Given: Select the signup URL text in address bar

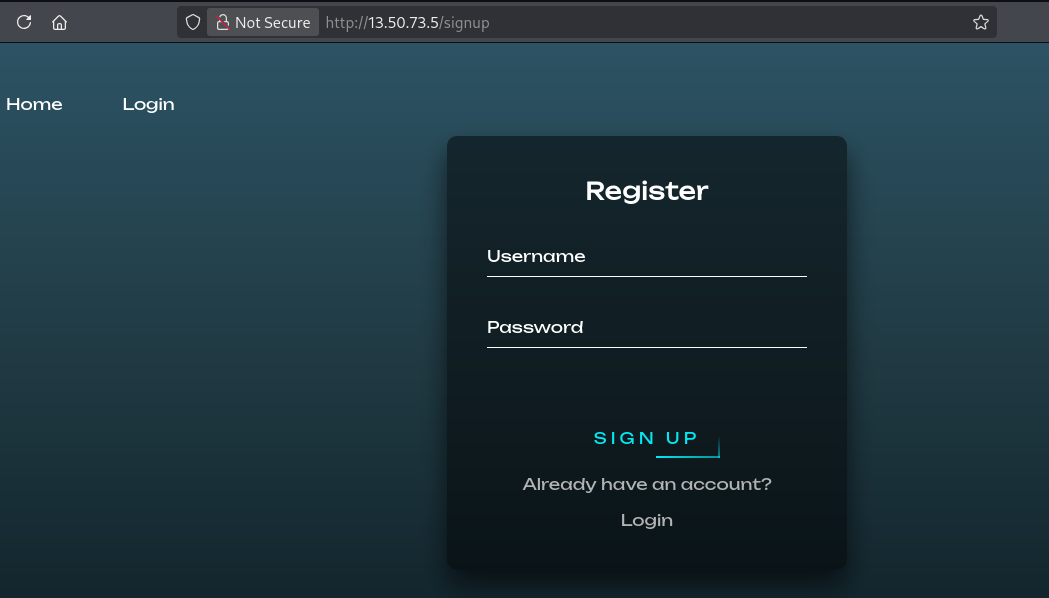Looking at the screenshot, I should [x=407, y=23].
